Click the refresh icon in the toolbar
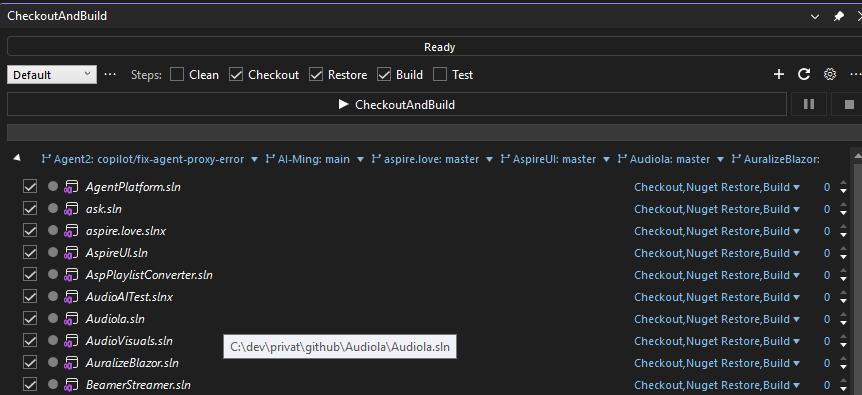 [804, 75]
